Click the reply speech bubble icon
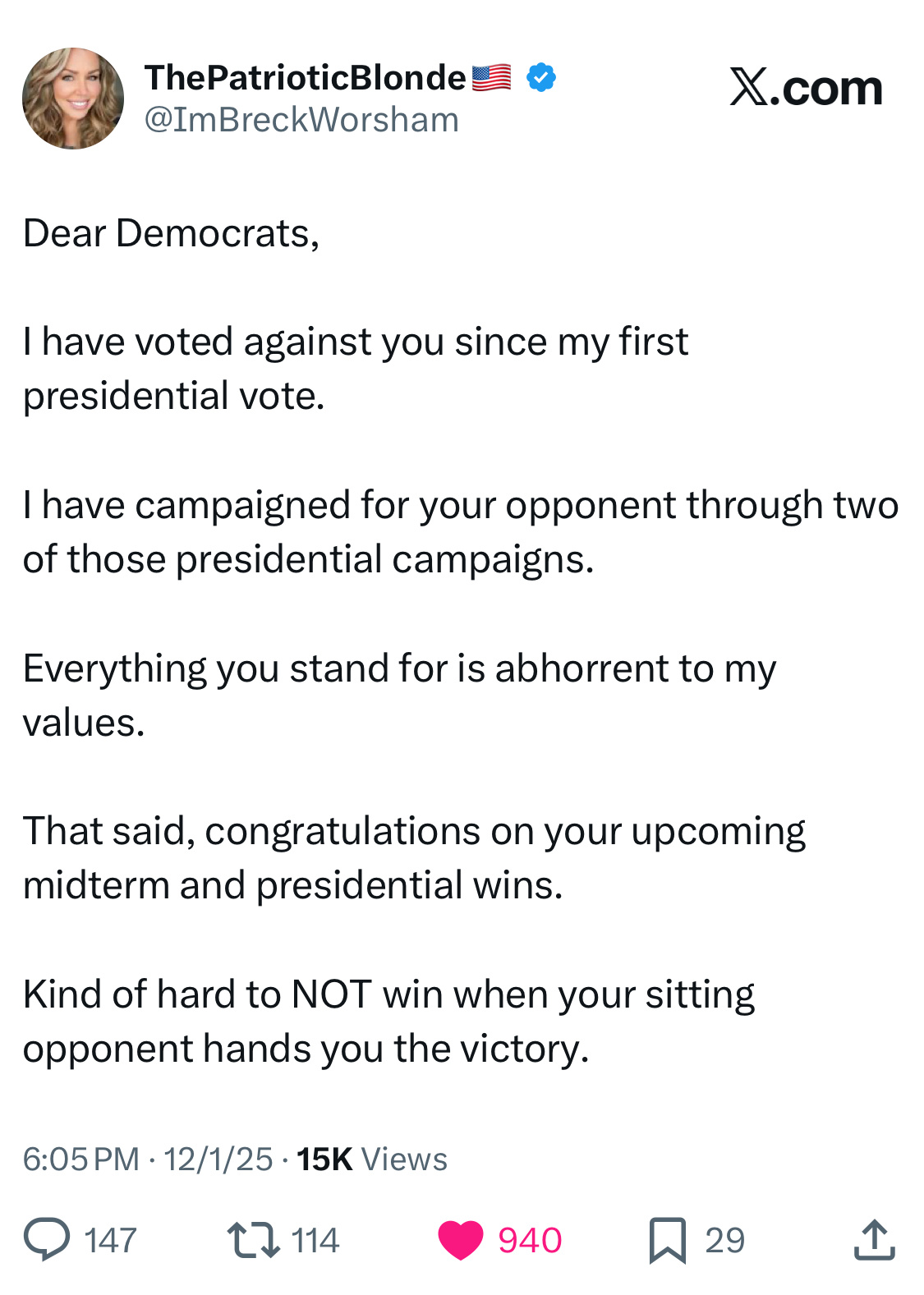 47,1239
